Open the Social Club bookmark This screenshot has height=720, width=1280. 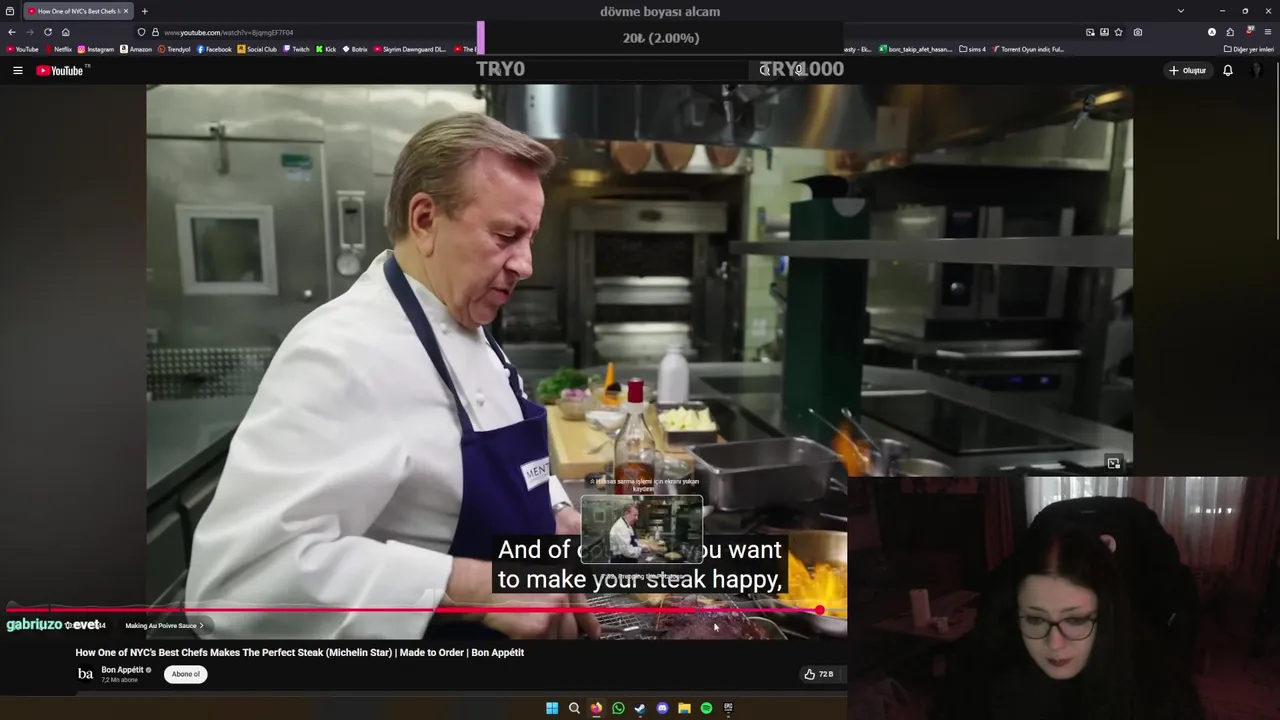coord(257,49)
